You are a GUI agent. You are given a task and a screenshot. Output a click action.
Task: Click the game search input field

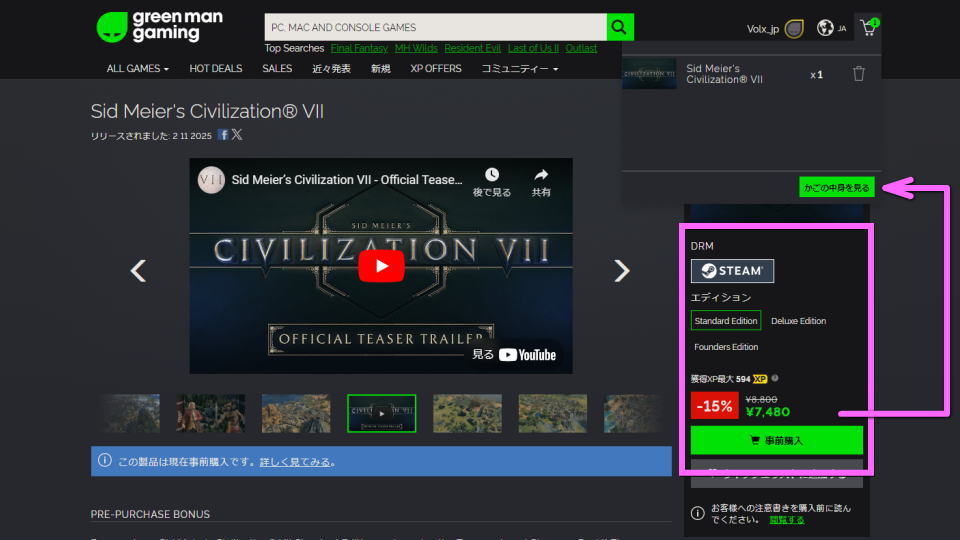click(435, 27)
